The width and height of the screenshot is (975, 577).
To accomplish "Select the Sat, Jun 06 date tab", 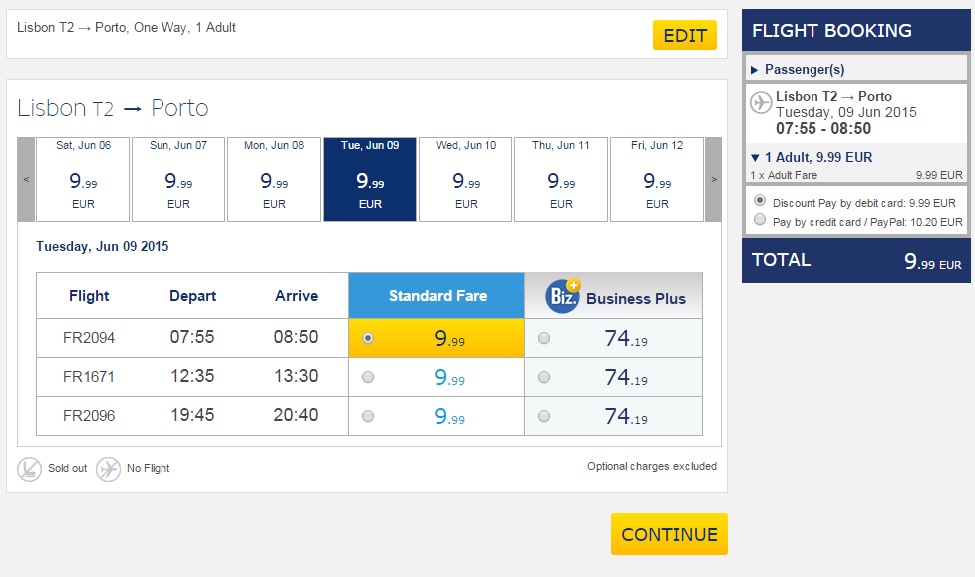I will (x=83, y=179).
